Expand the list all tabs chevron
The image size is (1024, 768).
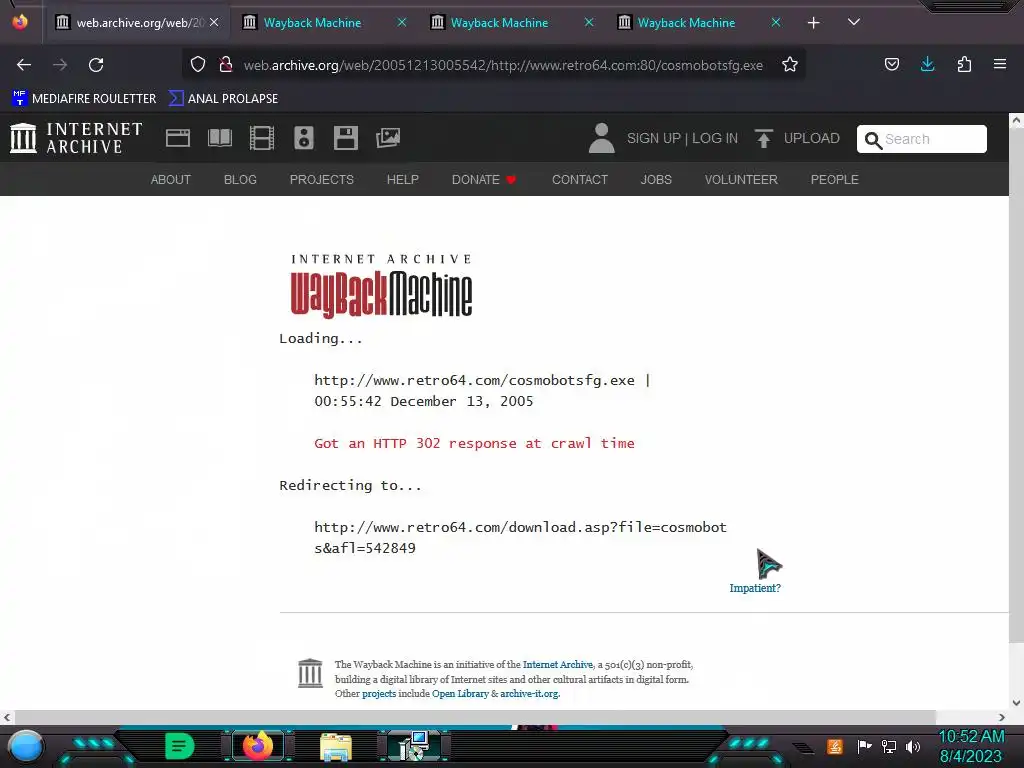click(854, 22)
